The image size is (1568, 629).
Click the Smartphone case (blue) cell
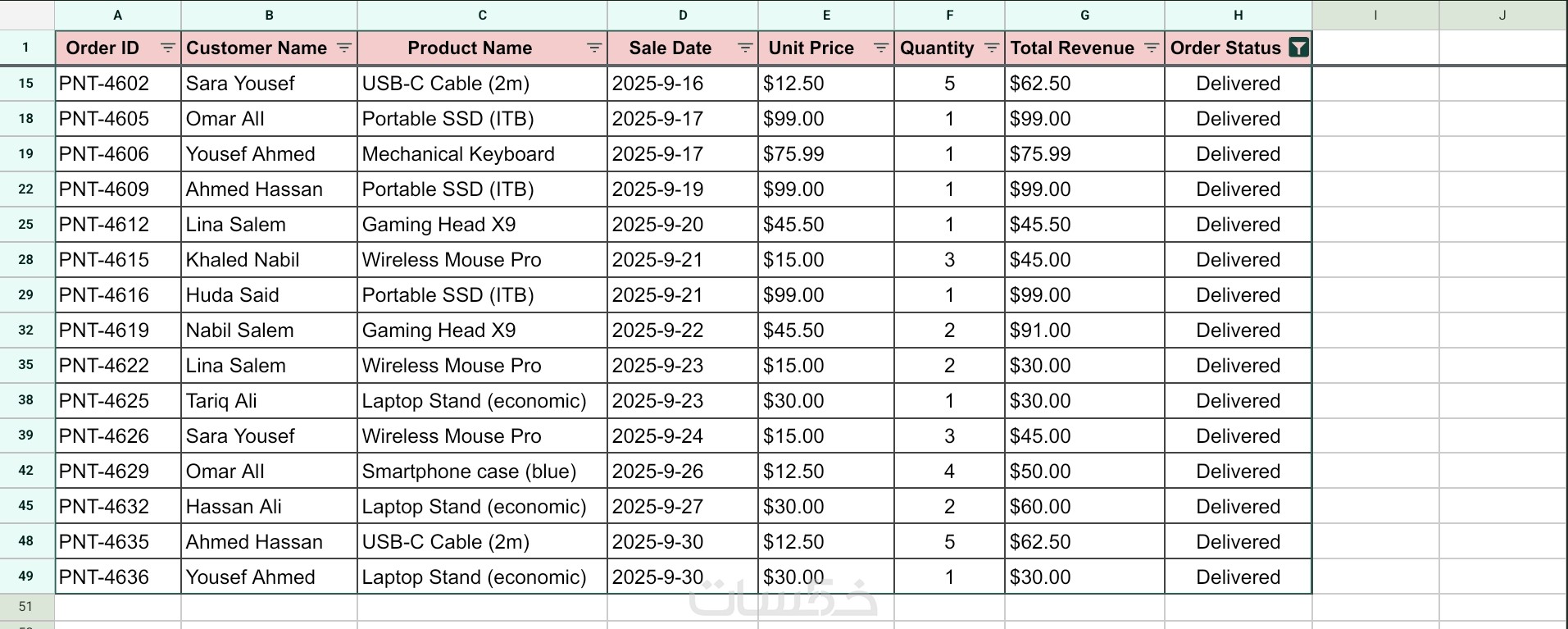[482, 472]
